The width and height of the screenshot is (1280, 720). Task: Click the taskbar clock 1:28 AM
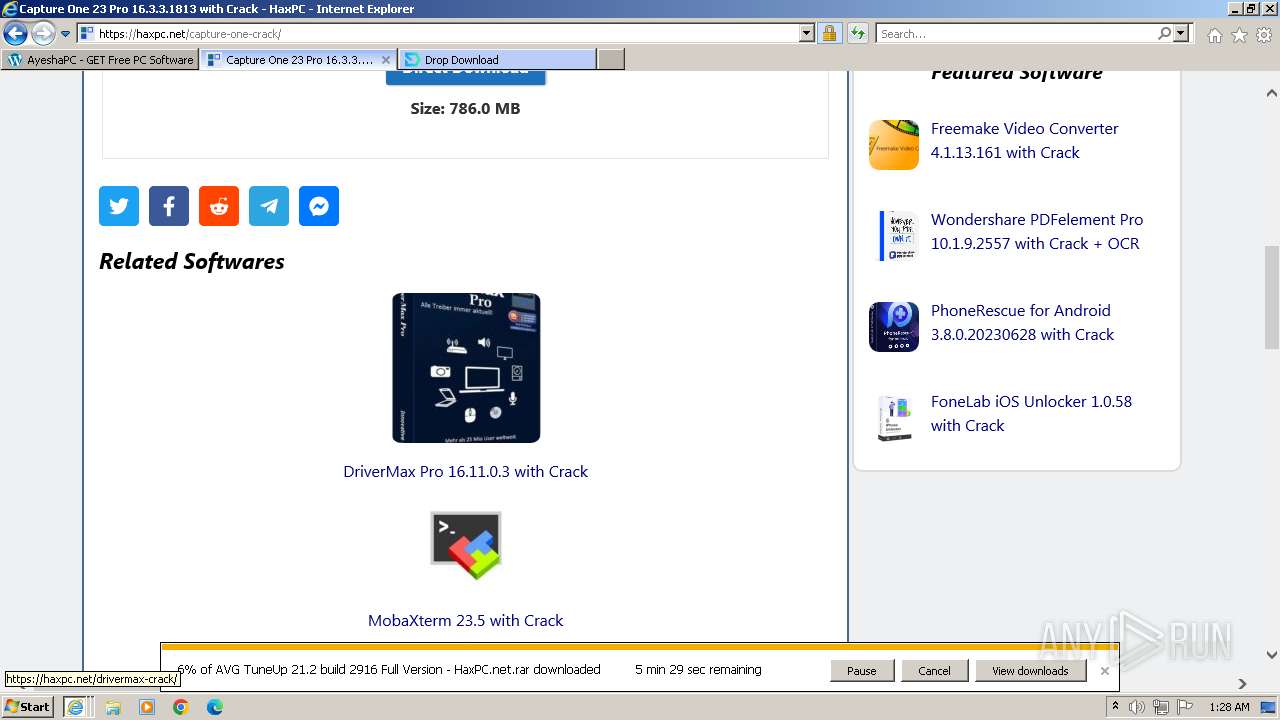pyautogui.click(x=1229, y=707)
